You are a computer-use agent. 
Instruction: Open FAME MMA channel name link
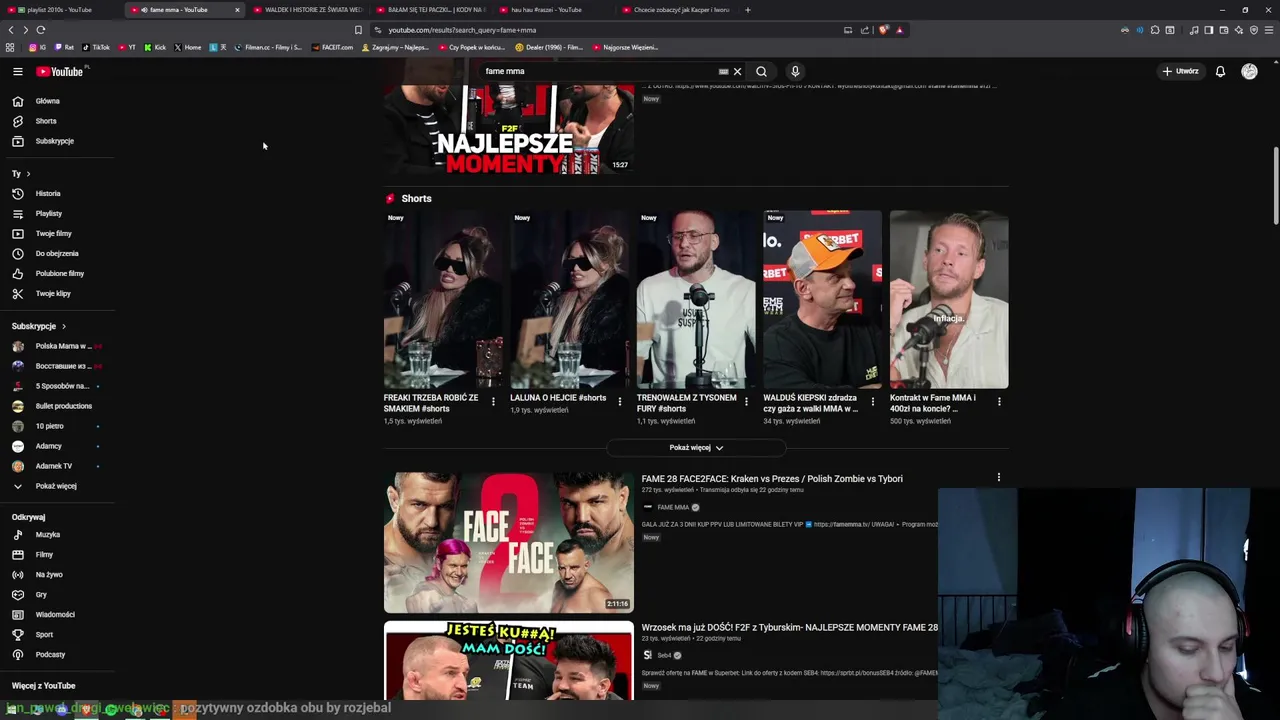[x=673, y=507]
